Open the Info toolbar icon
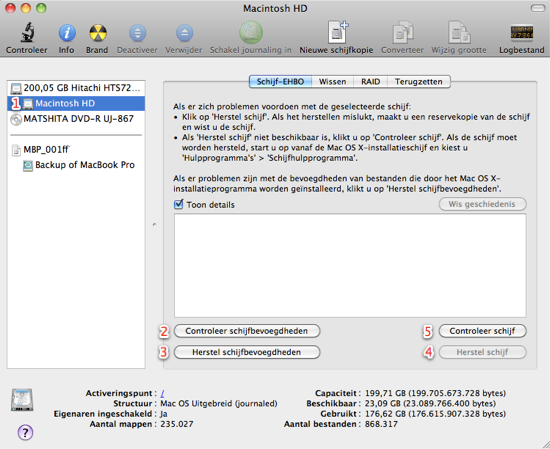550x449 pixels. point(67,33)
